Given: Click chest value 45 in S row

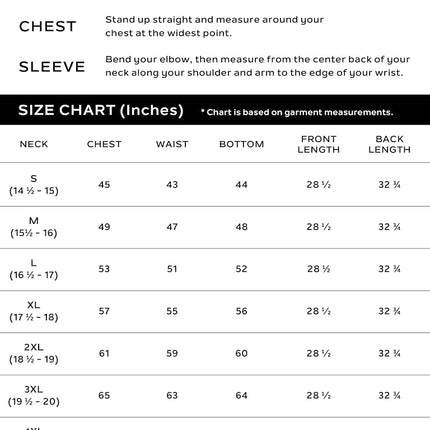Looking at the screenshot, I should pos(104,185).
